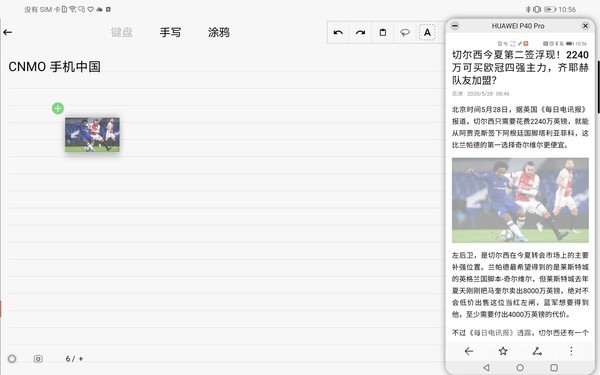
Task: Open the three-dot more menu in phone window
Action: (571, 351)
